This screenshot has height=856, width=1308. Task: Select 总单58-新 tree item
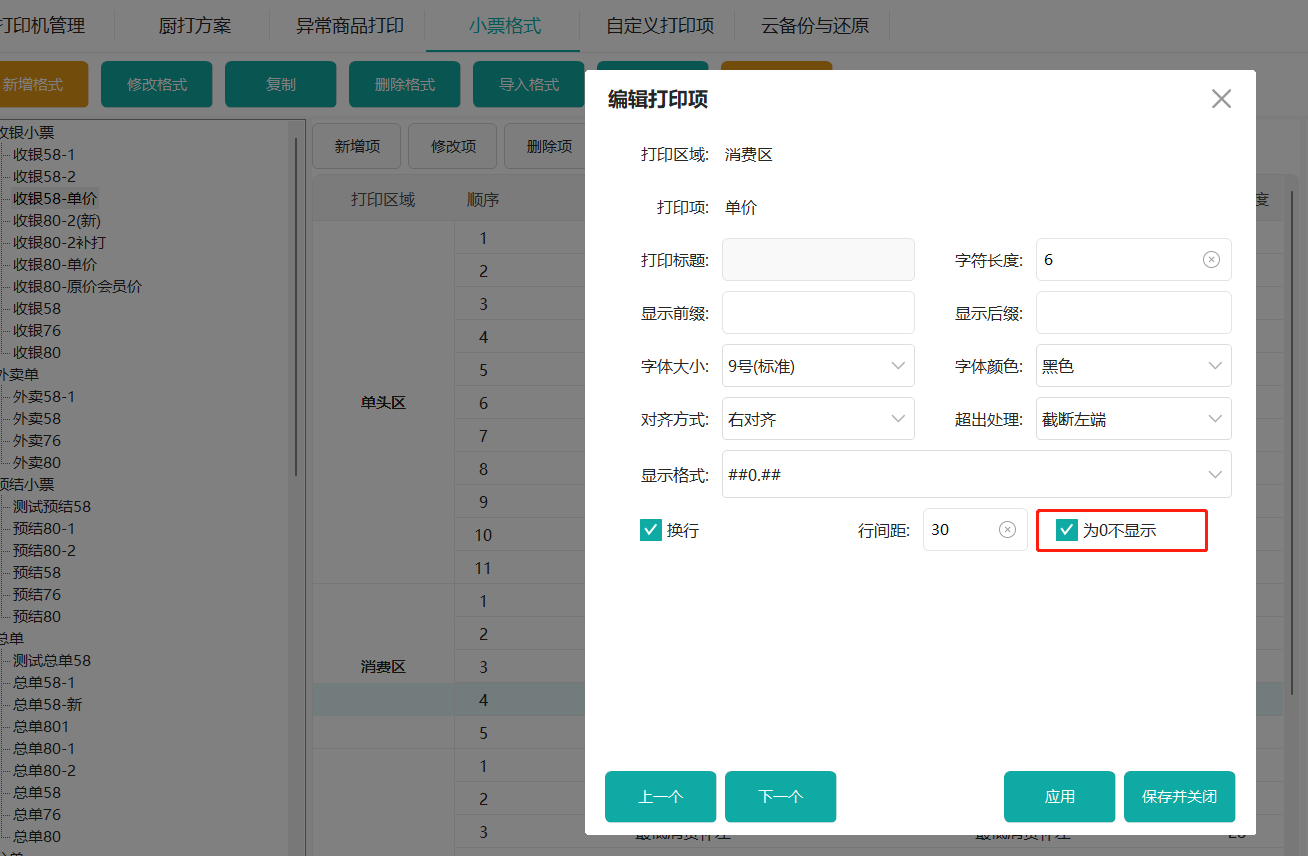(48, 704)
